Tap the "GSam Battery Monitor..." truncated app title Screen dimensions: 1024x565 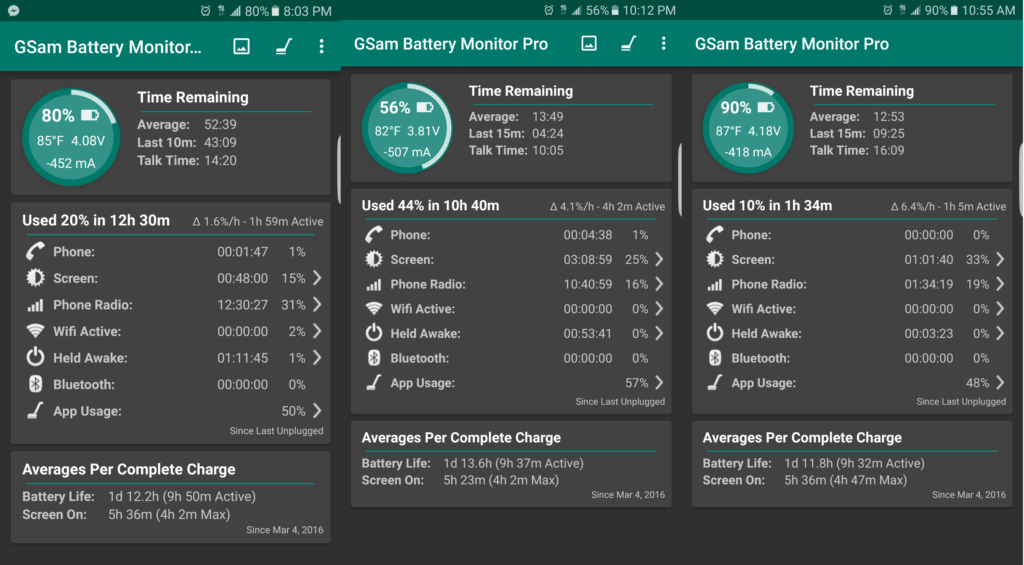click(108, 47)
